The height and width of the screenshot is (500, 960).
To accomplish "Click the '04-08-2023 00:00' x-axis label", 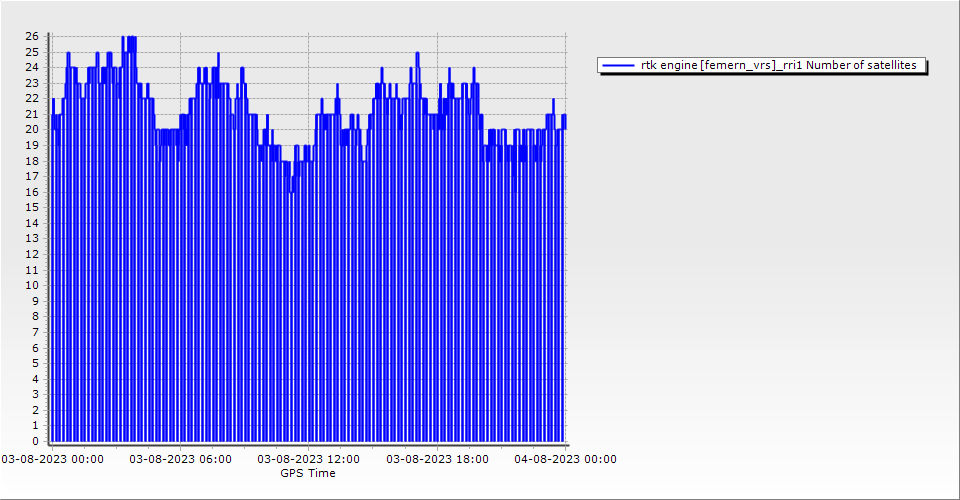I will pos(565,459).
